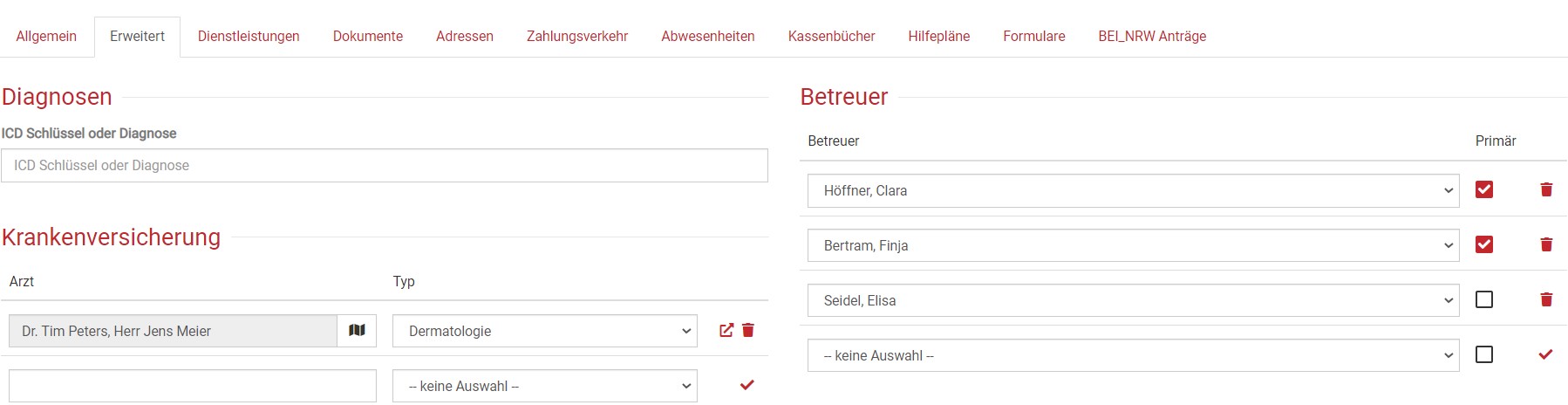Open the Dermatologie type dropdown
The image size is (1568, 405).
[x=544, y=331]
